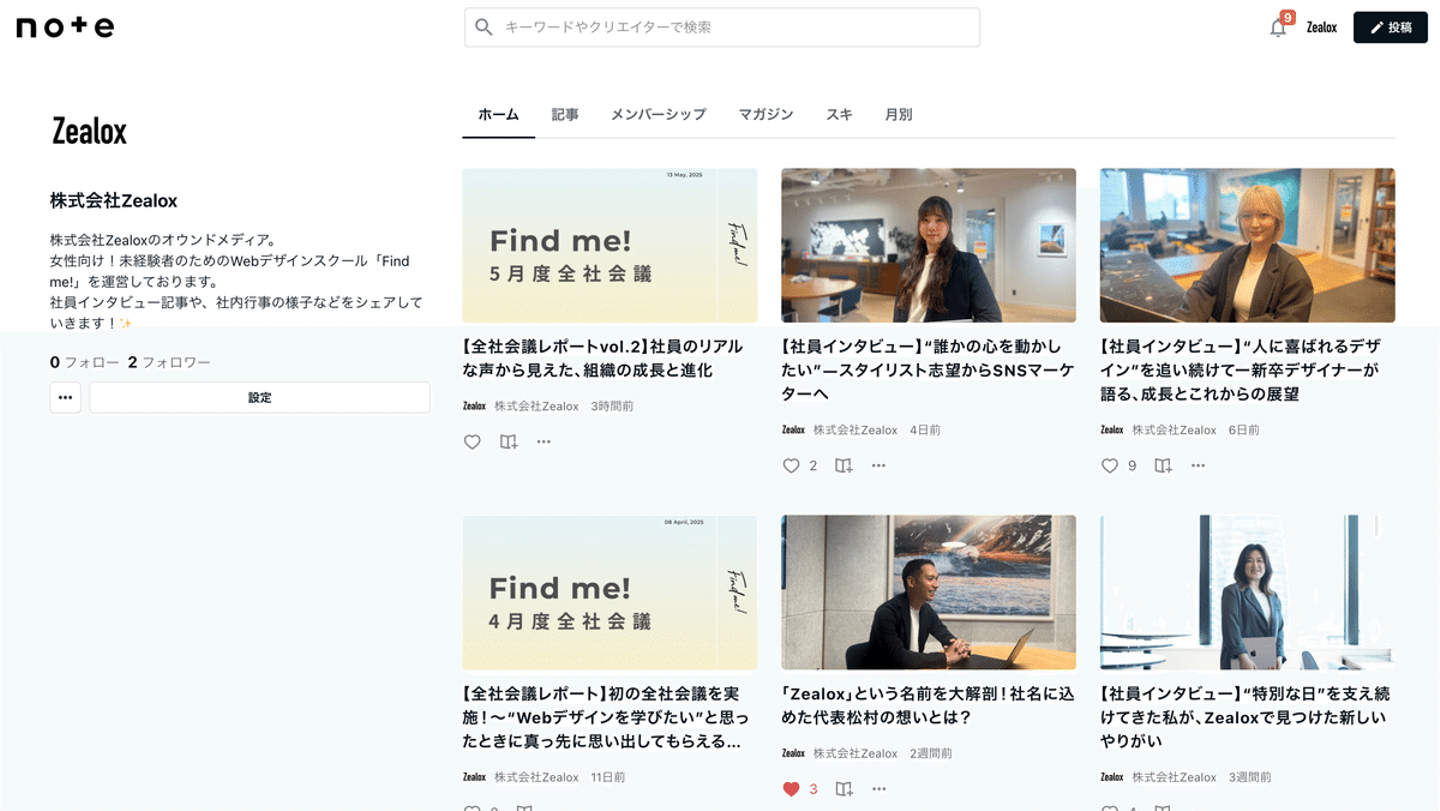Viewport: 1440px width, 811px height.
Task: Like the 新卒デザイナー interview article
Action: (x=1109, y=466)
